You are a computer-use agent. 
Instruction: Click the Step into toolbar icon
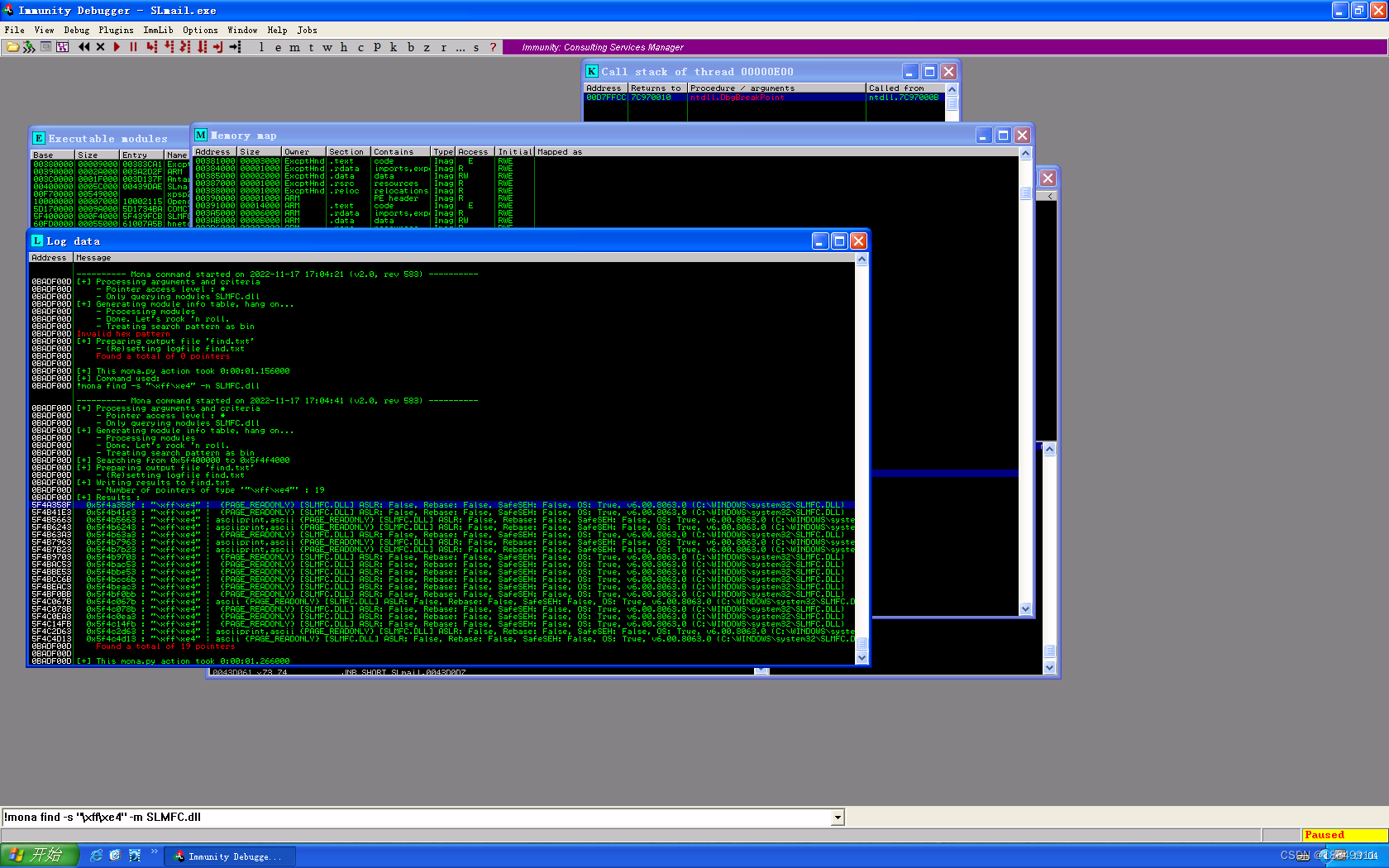[151, 47]
